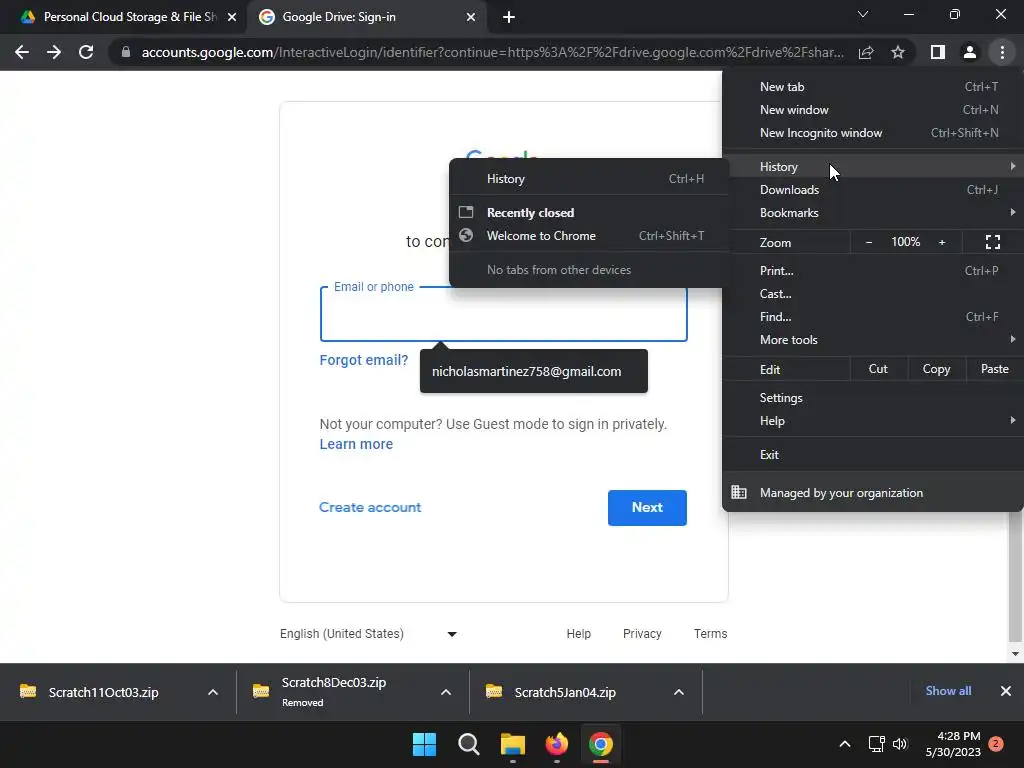Click the Forgot email? link

[364, 360]
